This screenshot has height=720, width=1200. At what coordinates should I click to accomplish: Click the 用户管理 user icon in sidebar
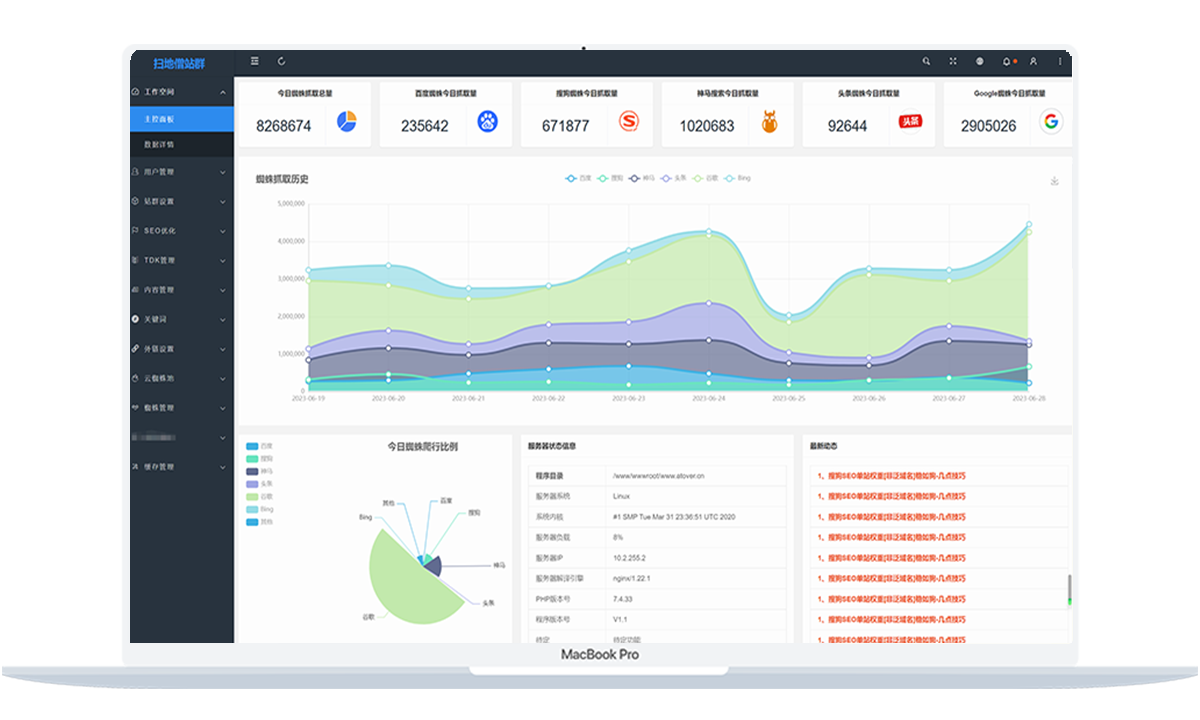click(x=136, y=172)
